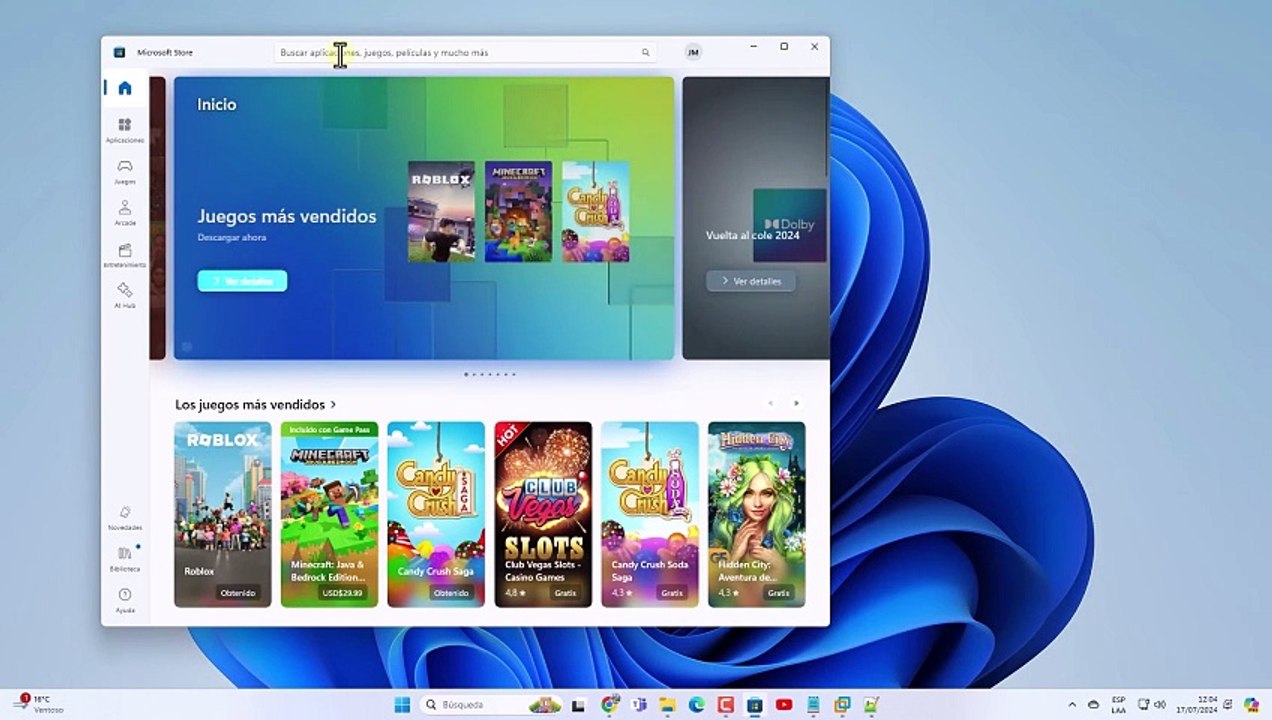Click the Dolby tile in right banner
The height and width of the screenshot is (720, 1272).
click(789, 225)
